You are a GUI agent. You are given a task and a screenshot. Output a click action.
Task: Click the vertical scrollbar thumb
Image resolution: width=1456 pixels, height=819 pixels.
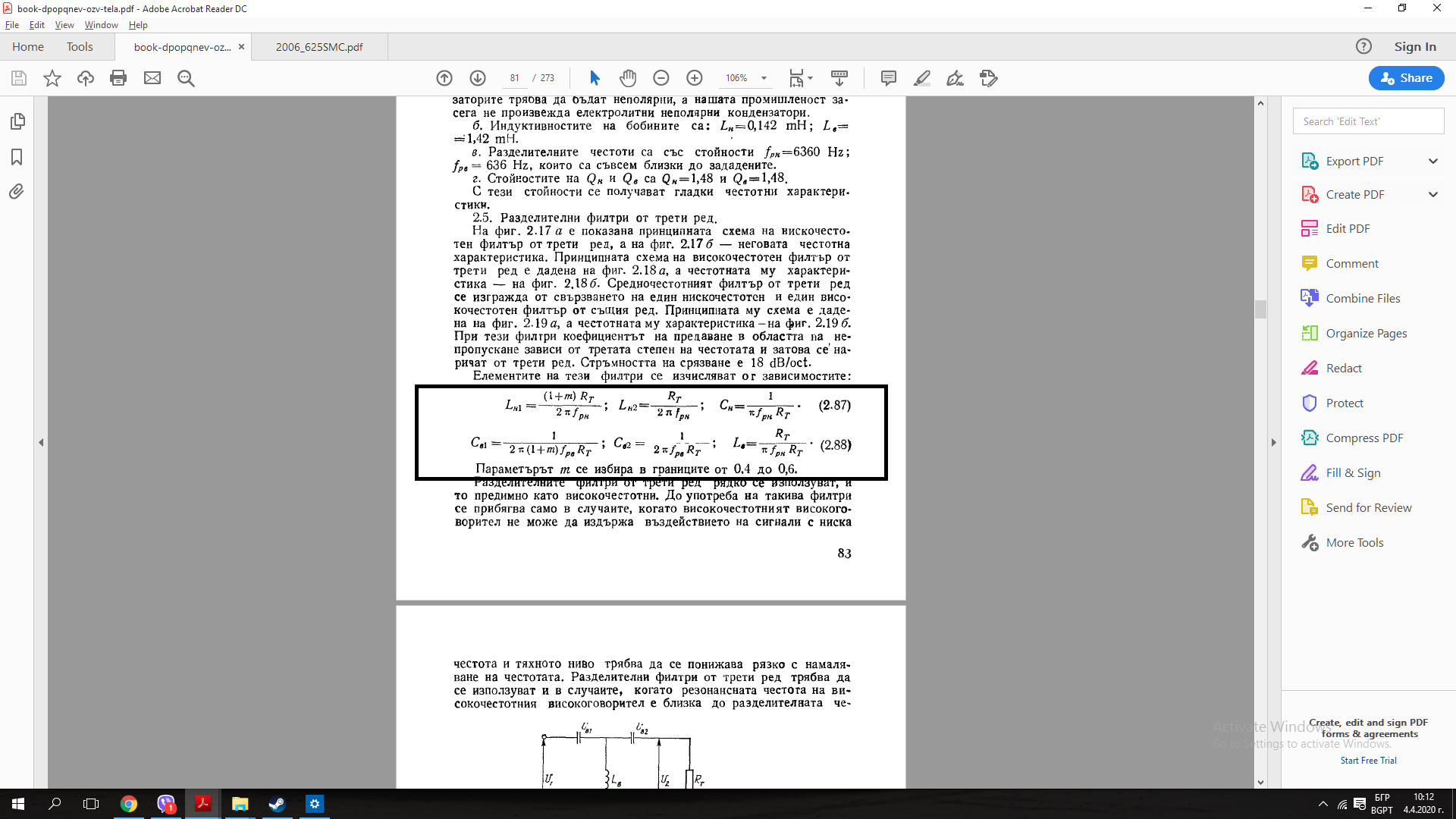tap(1260, 309)
